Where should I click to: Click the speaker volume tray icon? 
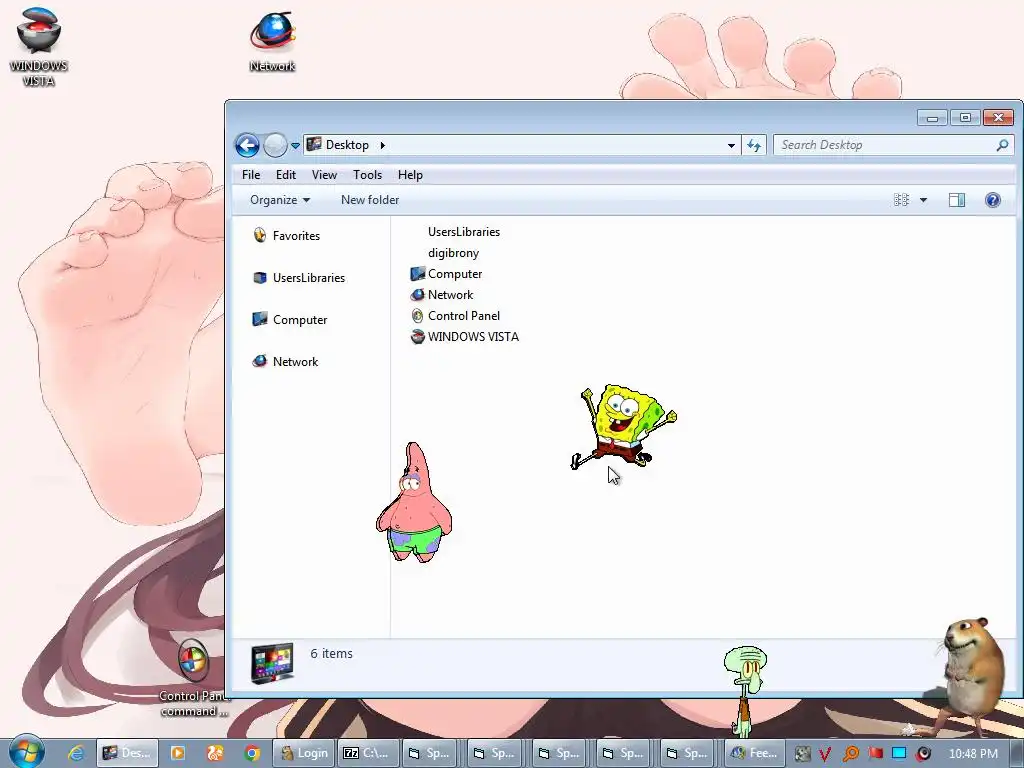tap(923, 754)
